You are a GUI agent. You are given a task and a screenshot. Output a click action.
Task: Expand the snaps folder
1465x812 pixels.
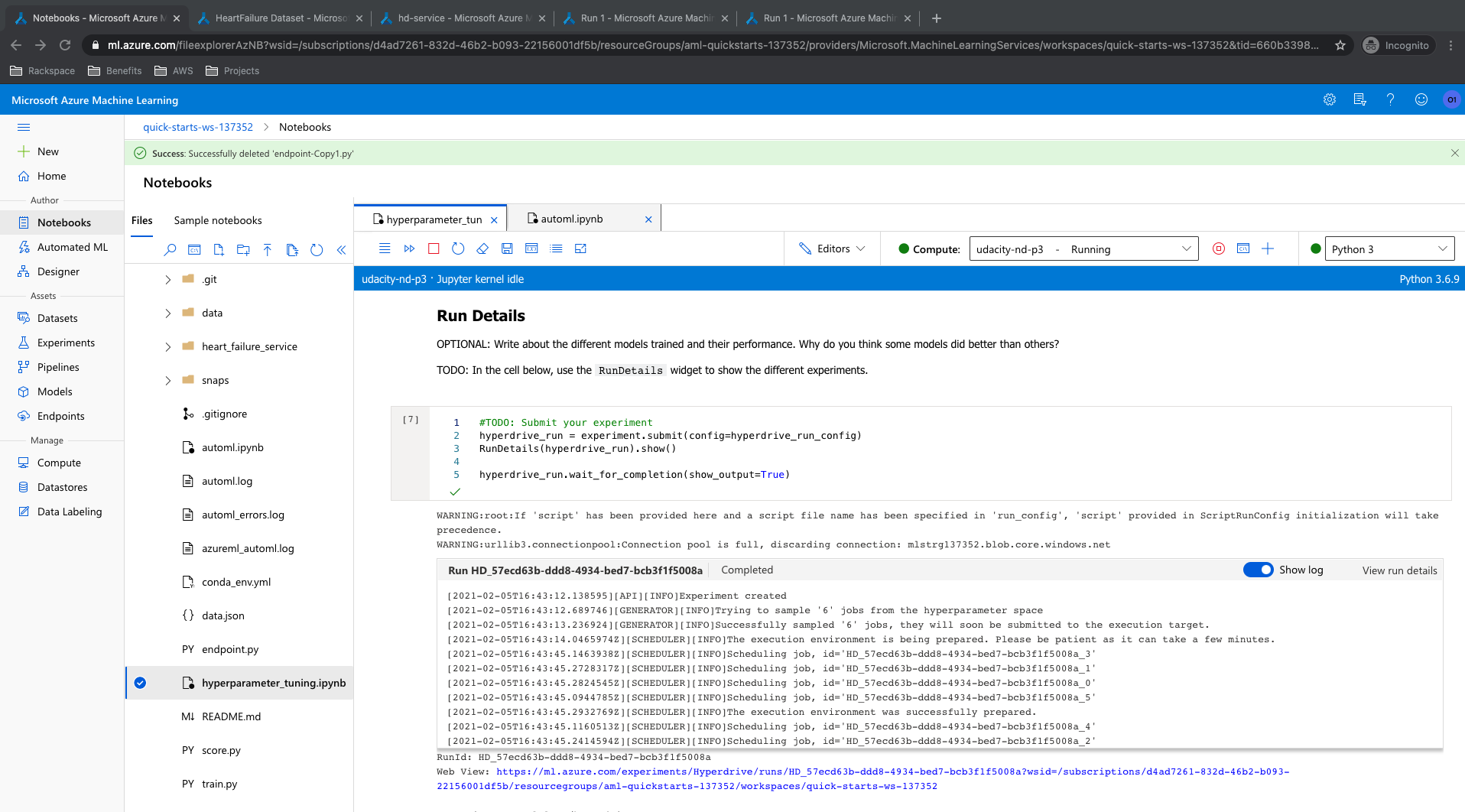(167, 381)
